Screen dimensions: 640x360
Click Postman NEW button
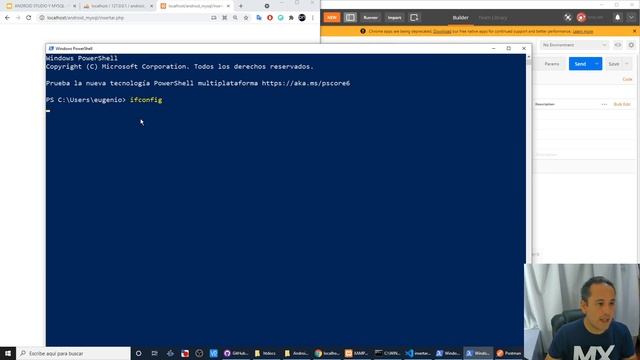coord(332,18)
